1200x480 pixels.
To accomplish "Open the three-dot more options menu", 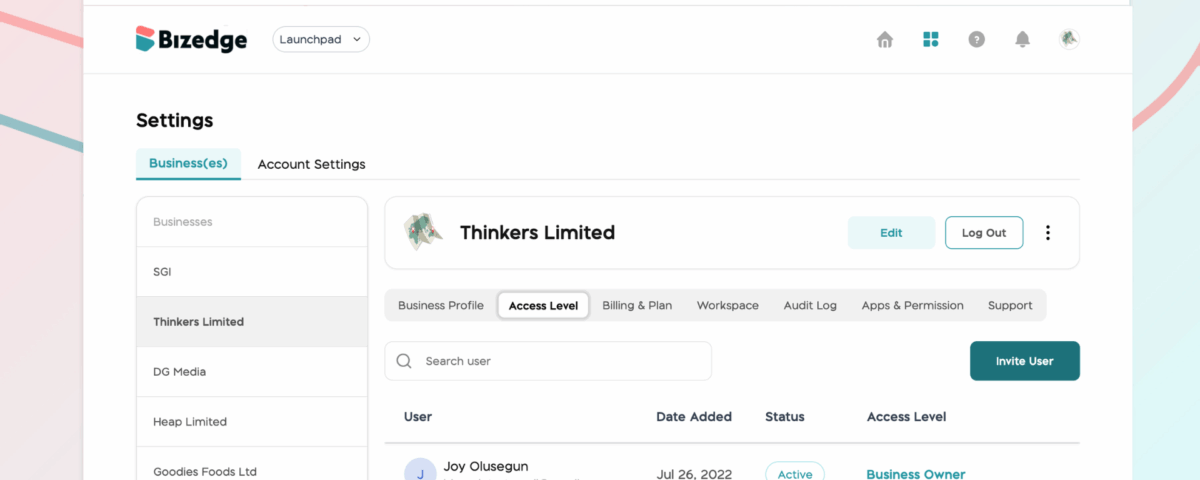I will pos(1048,233).
